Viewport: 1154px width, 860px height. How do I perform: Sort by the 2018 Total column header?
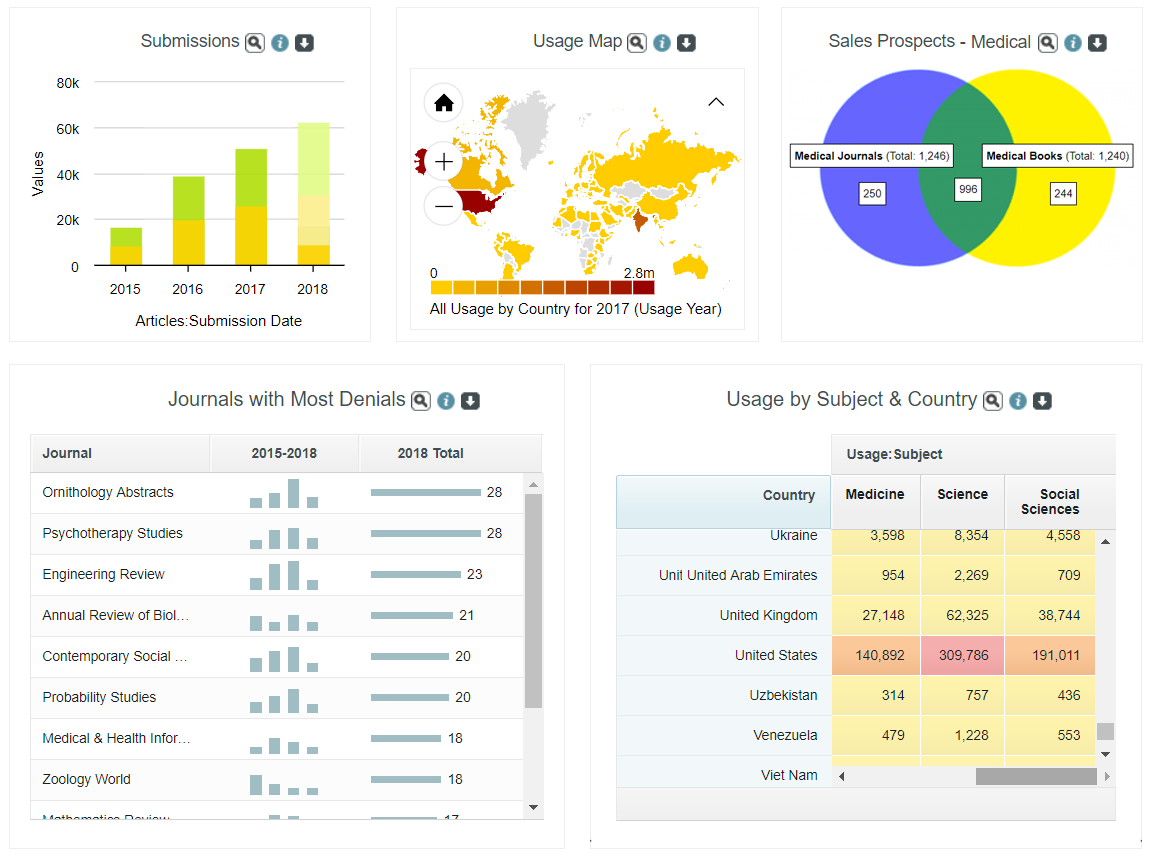click(430, 453)
